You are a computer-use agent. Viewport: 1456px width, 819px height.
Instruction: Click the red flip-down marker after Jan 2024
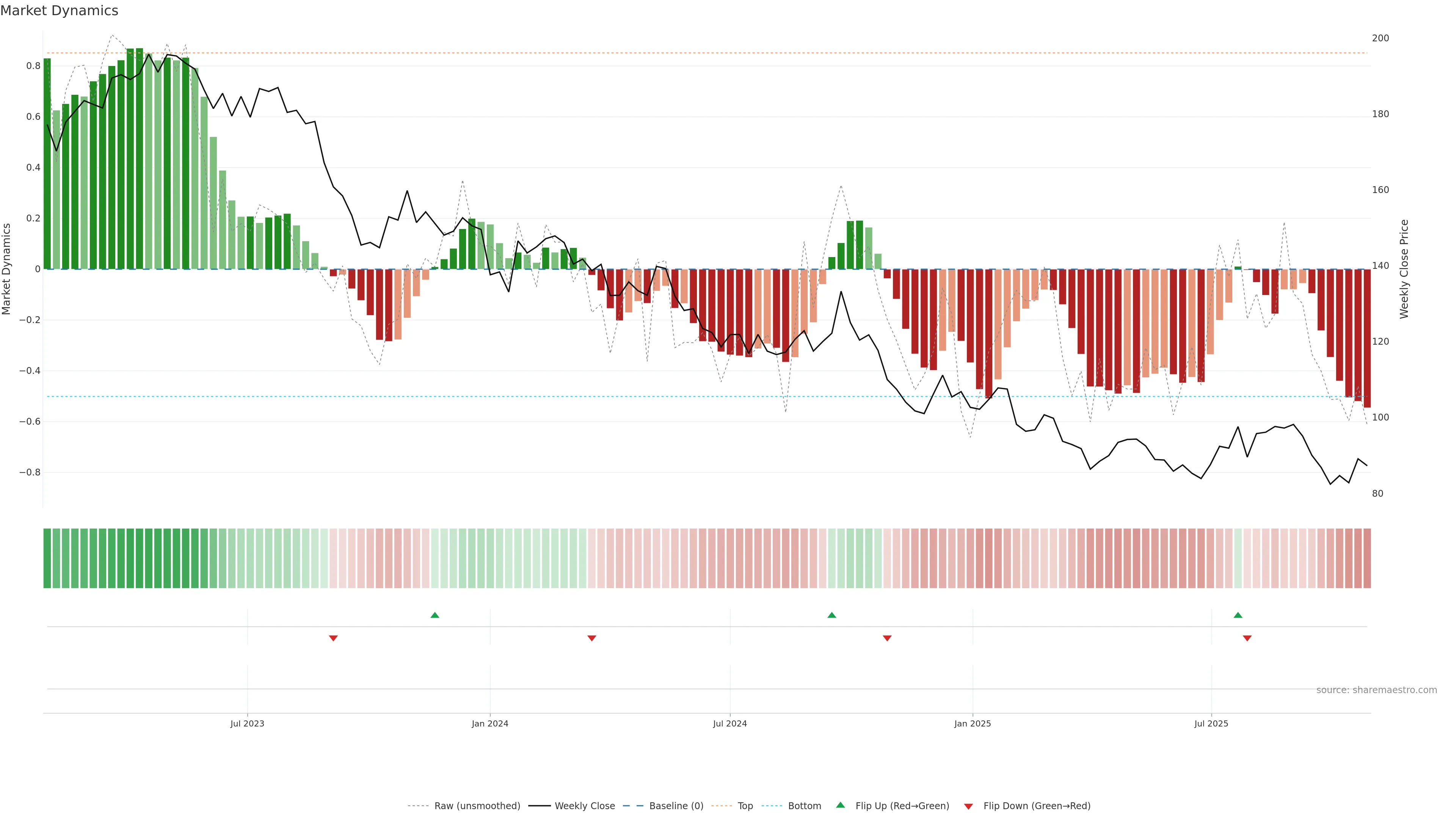[592, 638]
